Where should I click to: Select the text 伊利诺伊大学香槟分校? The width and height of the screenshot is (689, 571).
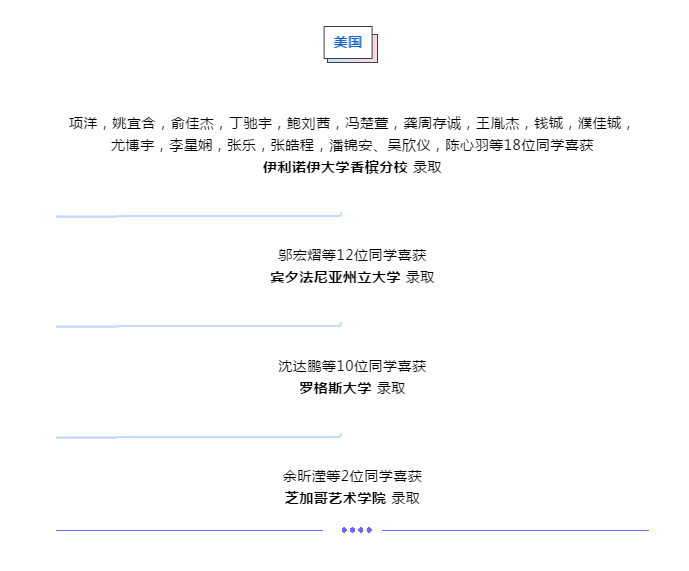(335, 167)
